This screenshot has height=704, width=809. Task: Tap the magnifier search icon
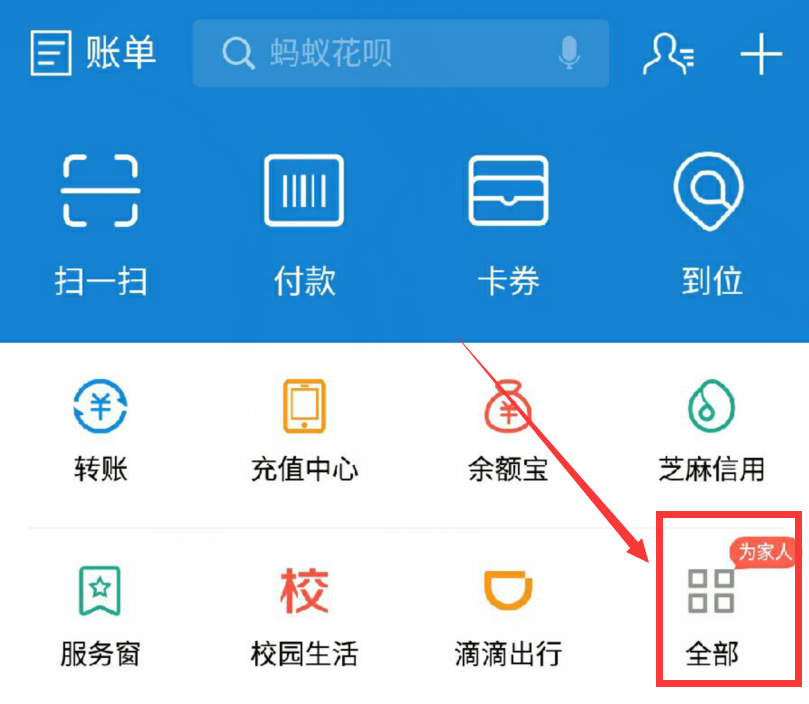(x=238, y=53)
